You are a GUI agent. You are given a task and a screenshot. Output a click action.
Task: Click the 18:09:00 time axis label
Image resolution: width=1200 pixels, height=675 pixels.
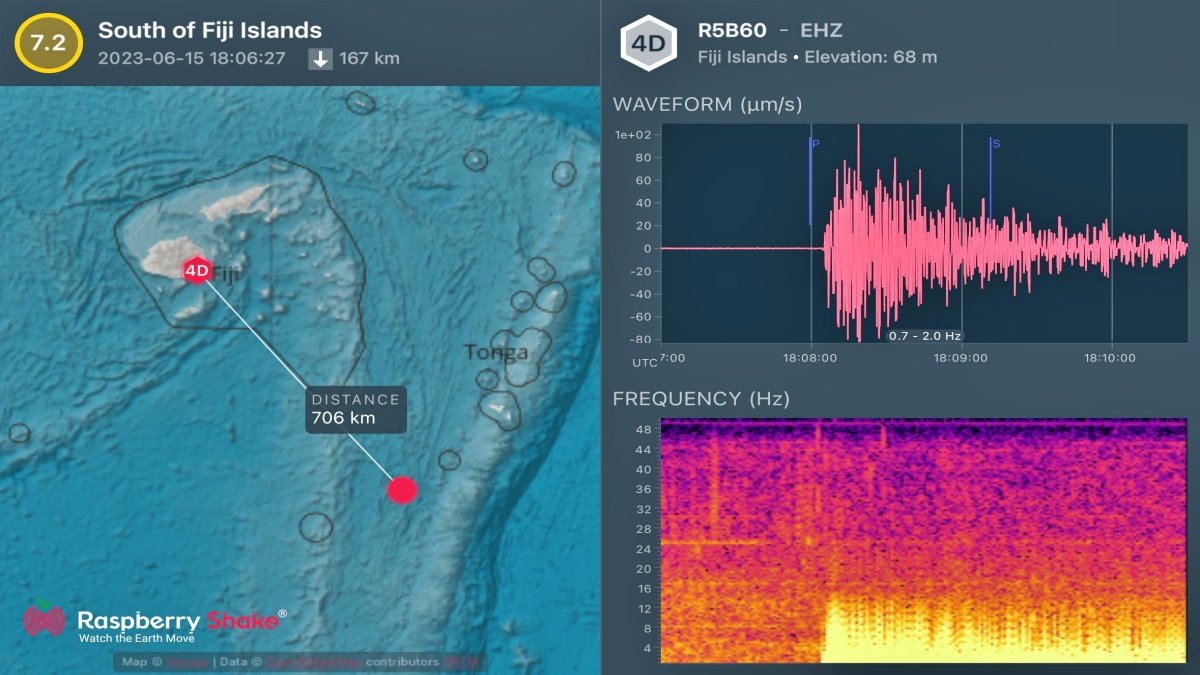pos(961,357)
